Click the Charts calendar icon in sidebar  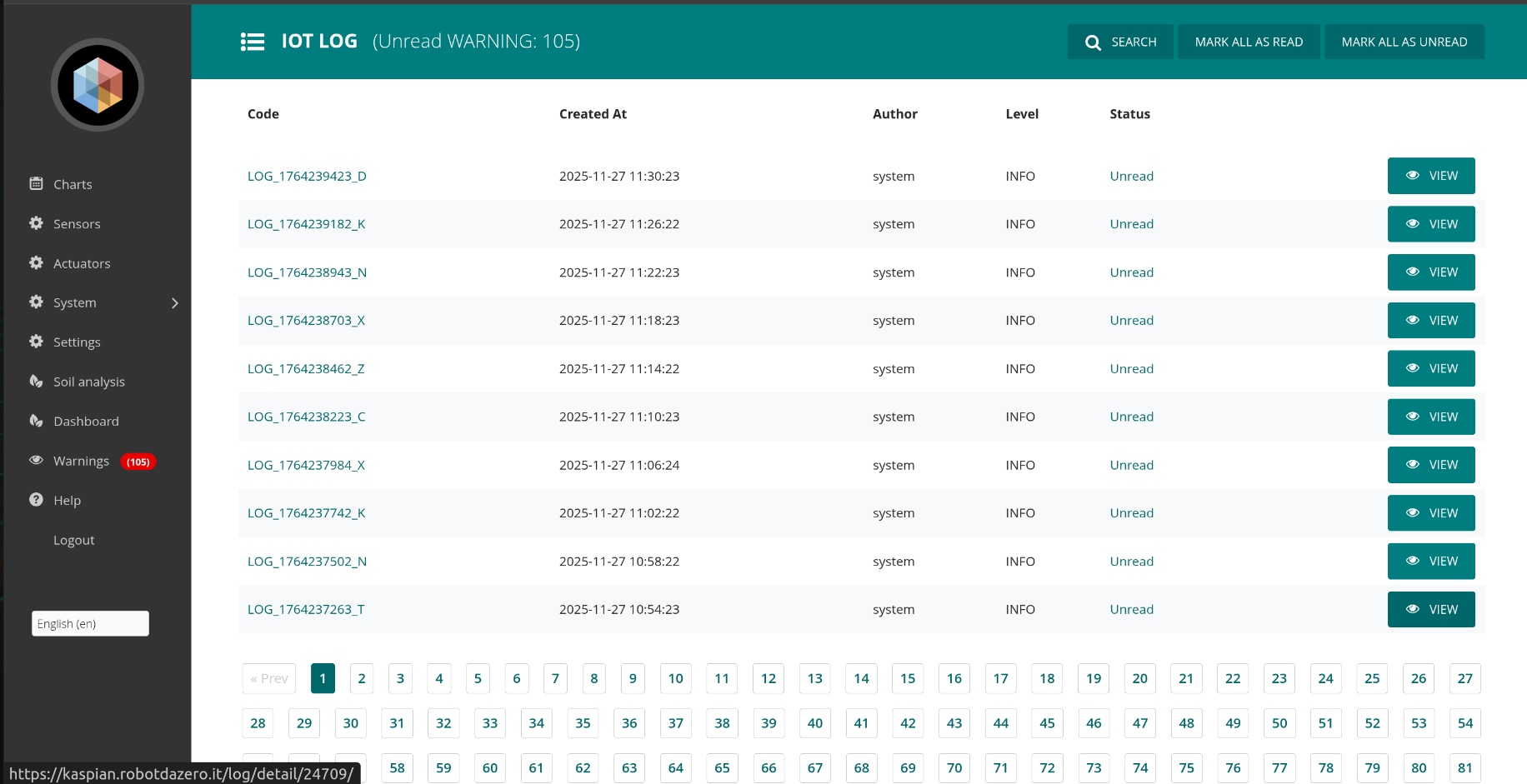click(x=36, y=183)
